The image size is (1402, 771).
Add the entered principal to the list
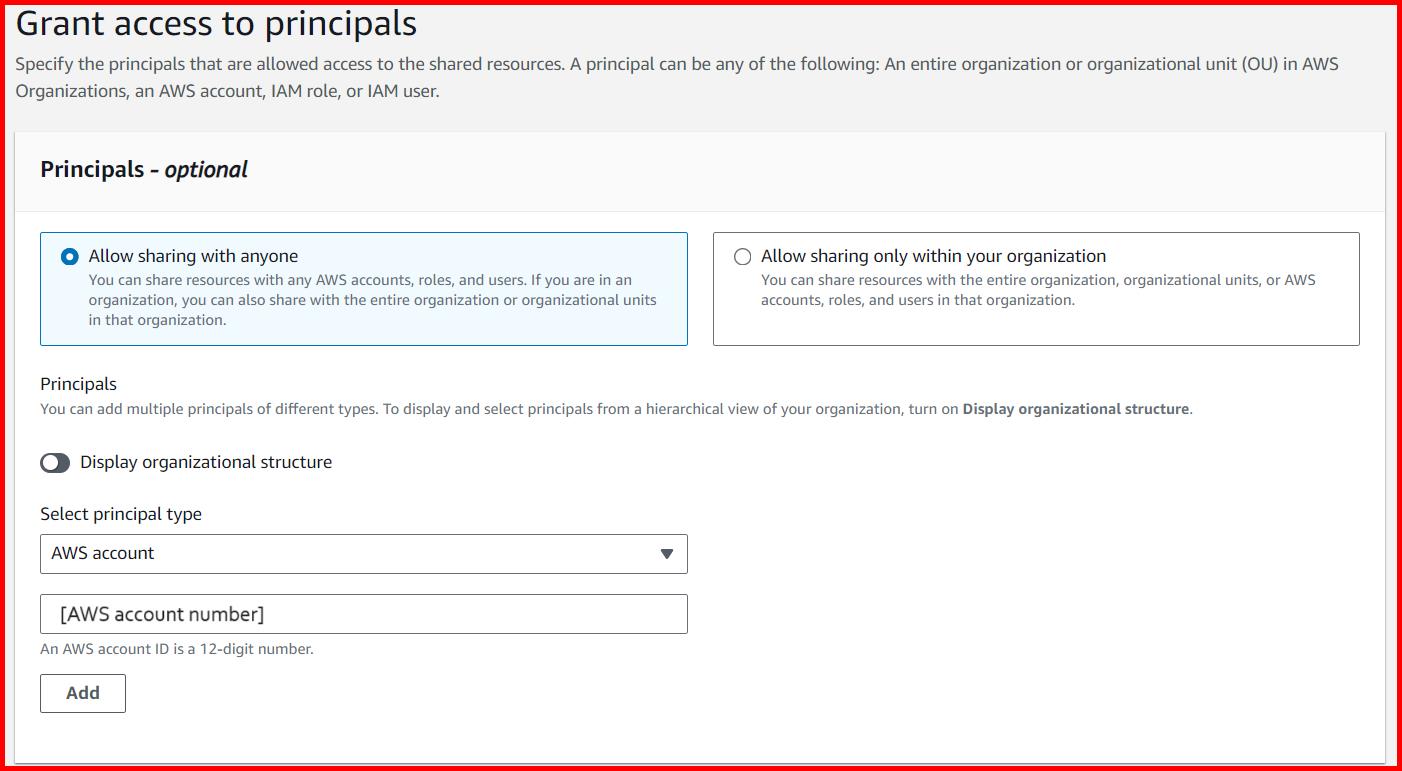(x=82, y=692)
